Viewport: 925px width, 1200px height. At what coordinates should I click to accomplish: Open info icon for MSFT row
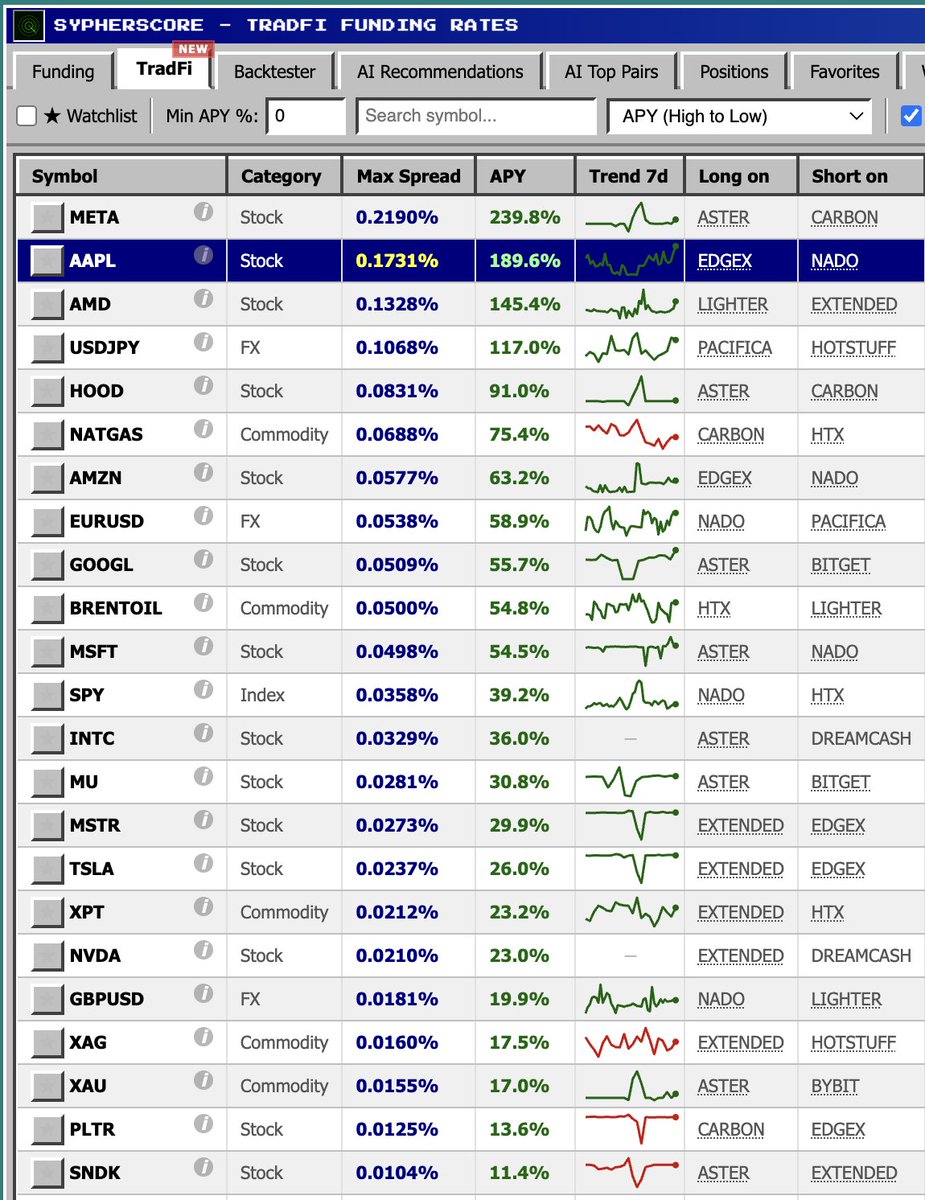[x=203, y=646]
